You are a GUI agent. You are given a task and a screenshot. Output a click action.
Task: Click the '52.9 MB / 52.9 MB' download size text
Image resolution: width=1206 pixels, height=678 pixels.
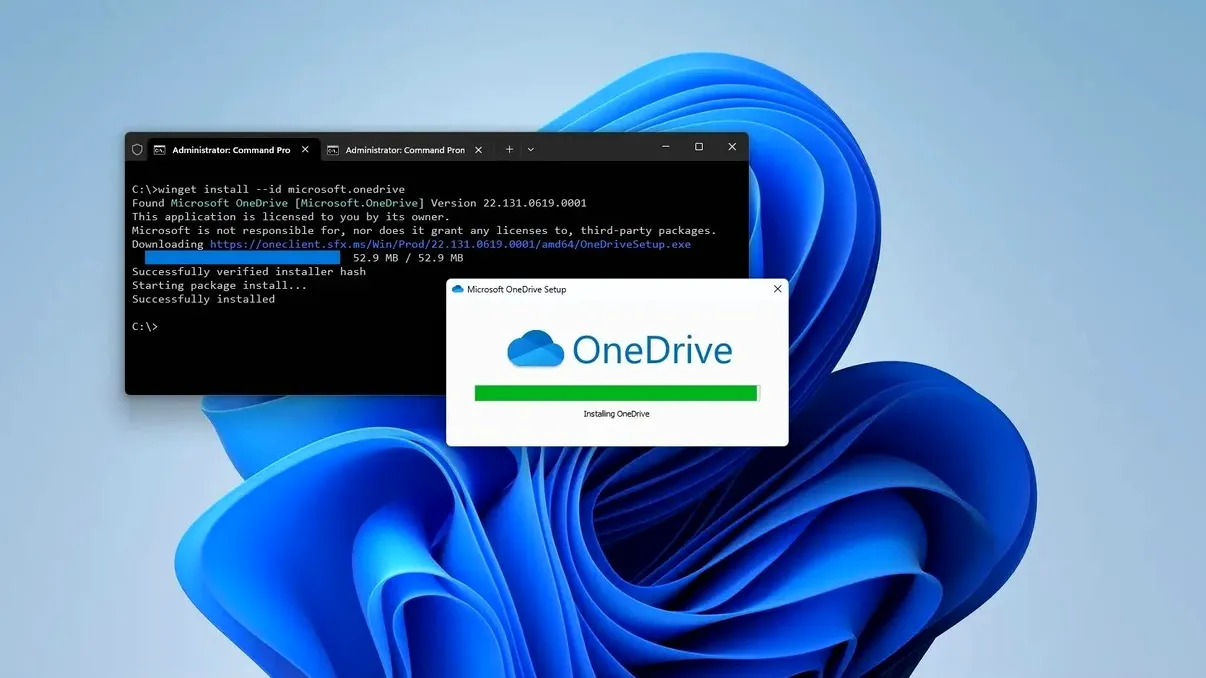(408, 258)
